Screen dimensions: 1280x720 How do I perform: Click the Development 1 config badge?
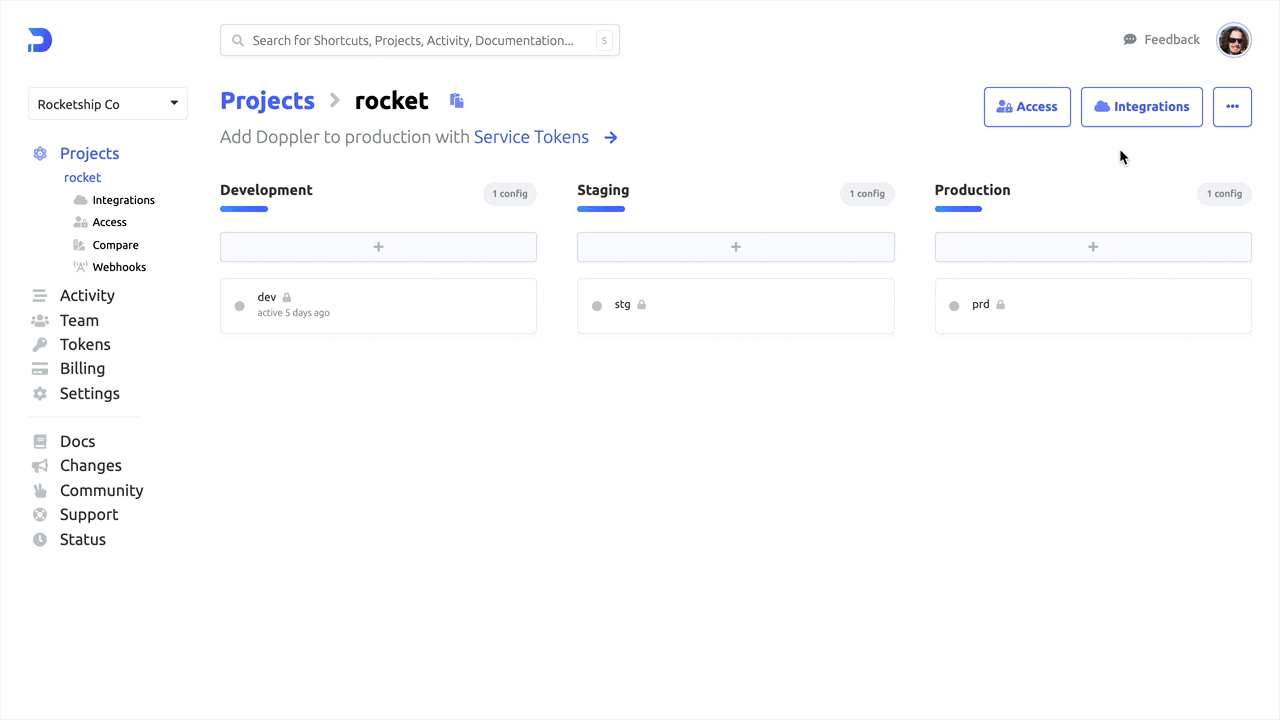(510, 193)
